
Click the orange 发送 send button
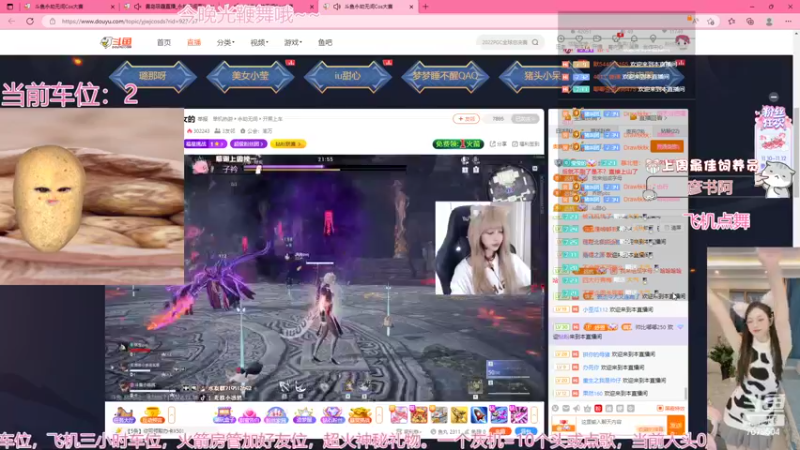point(676,424)
